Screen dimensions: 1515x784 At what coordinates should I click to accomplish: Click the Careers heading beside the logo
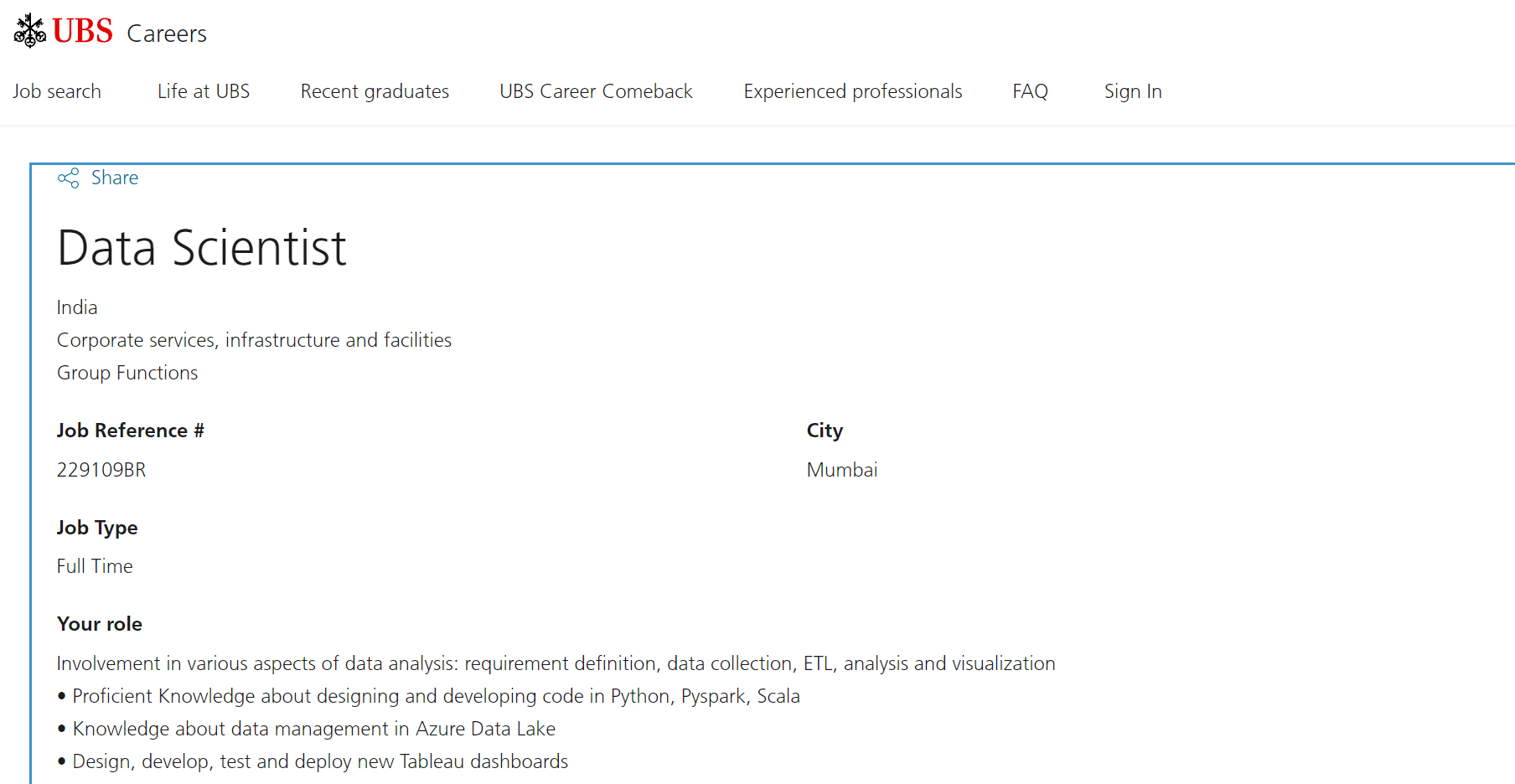[167, 34]
